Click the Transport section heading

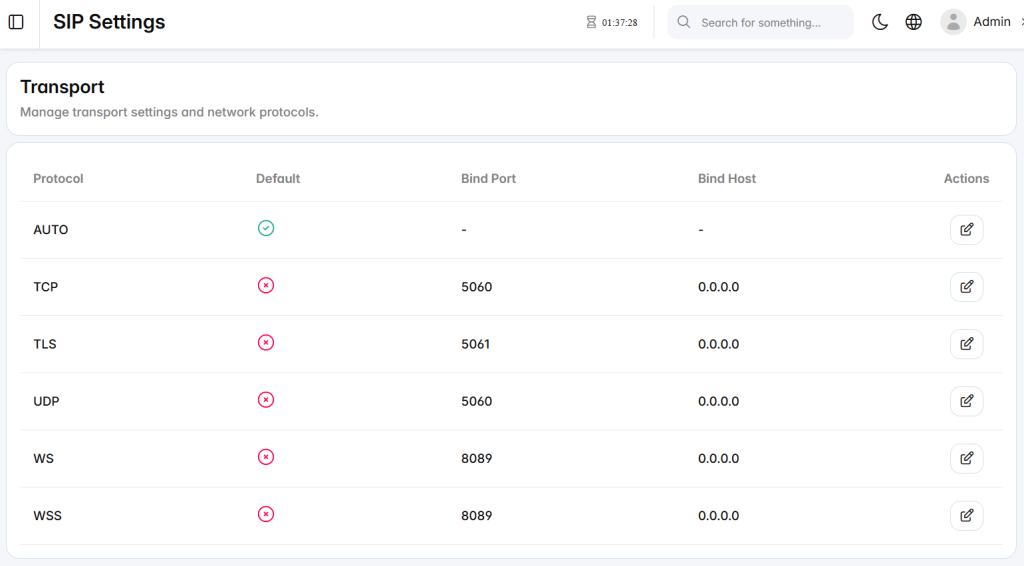(62, 87)
